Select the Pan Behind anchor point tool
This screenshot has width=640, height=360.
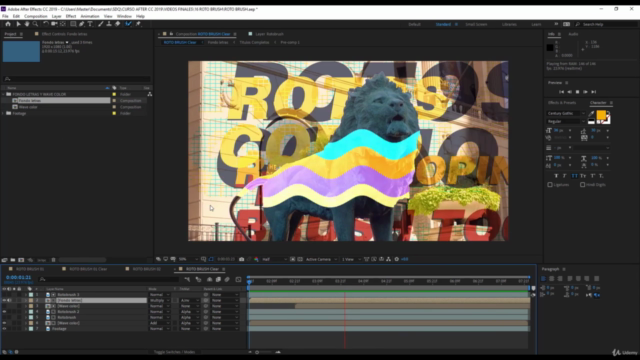click(62, 24)
